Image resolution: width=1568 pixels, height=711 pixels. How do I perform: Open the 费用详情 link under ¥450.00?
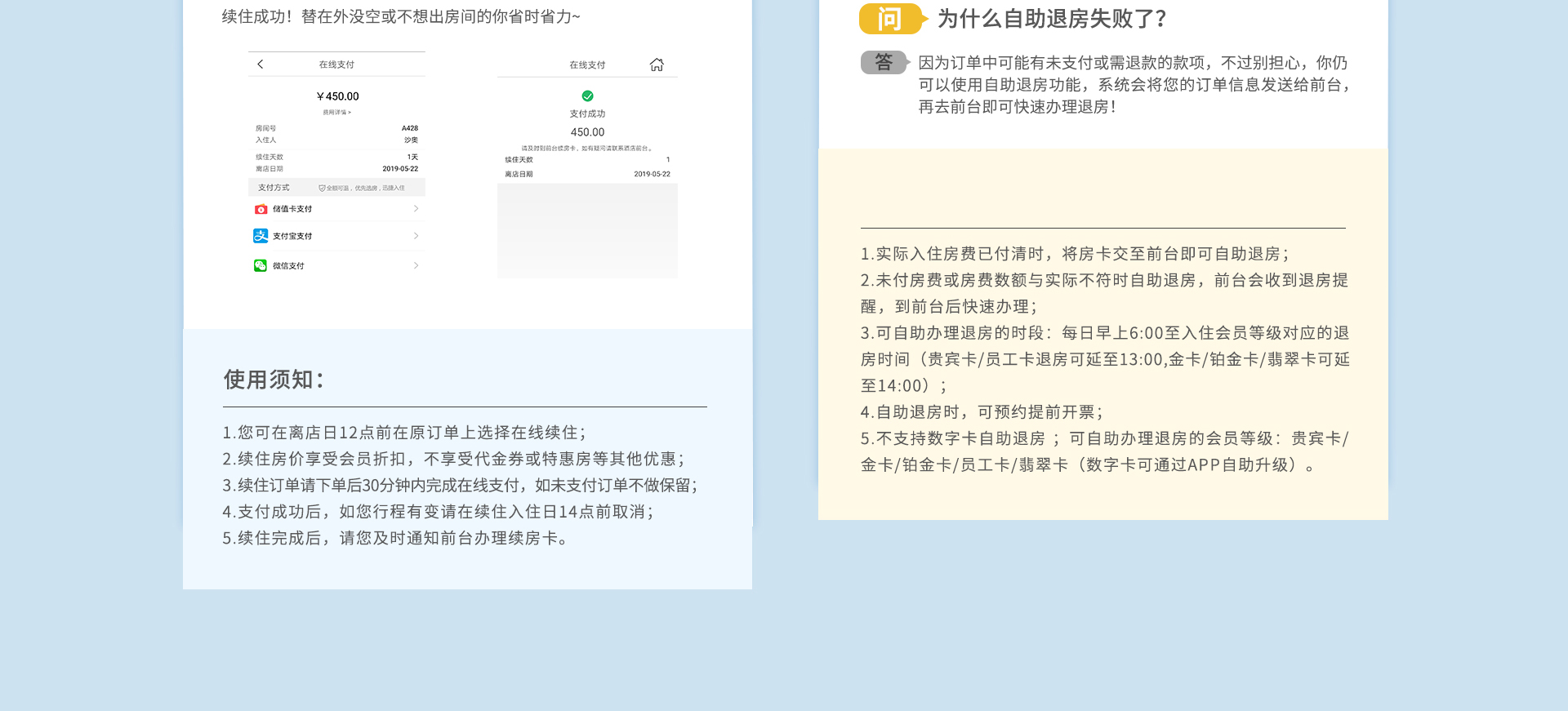336,113
